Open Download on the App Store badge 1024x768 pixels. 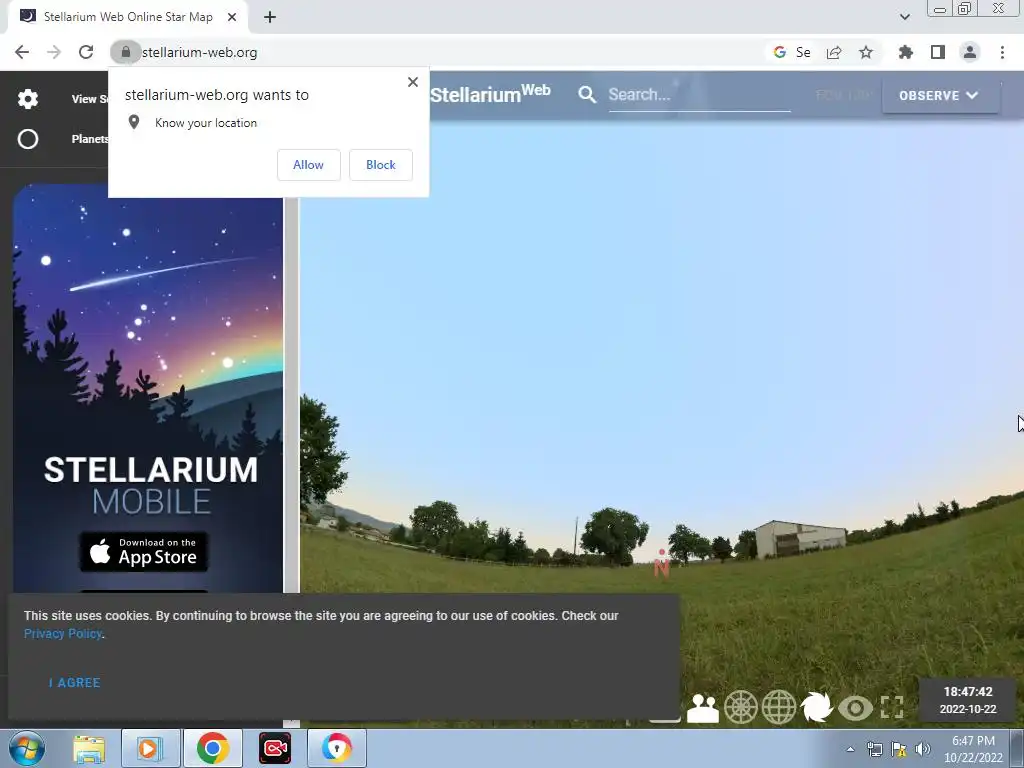(144, 552)
